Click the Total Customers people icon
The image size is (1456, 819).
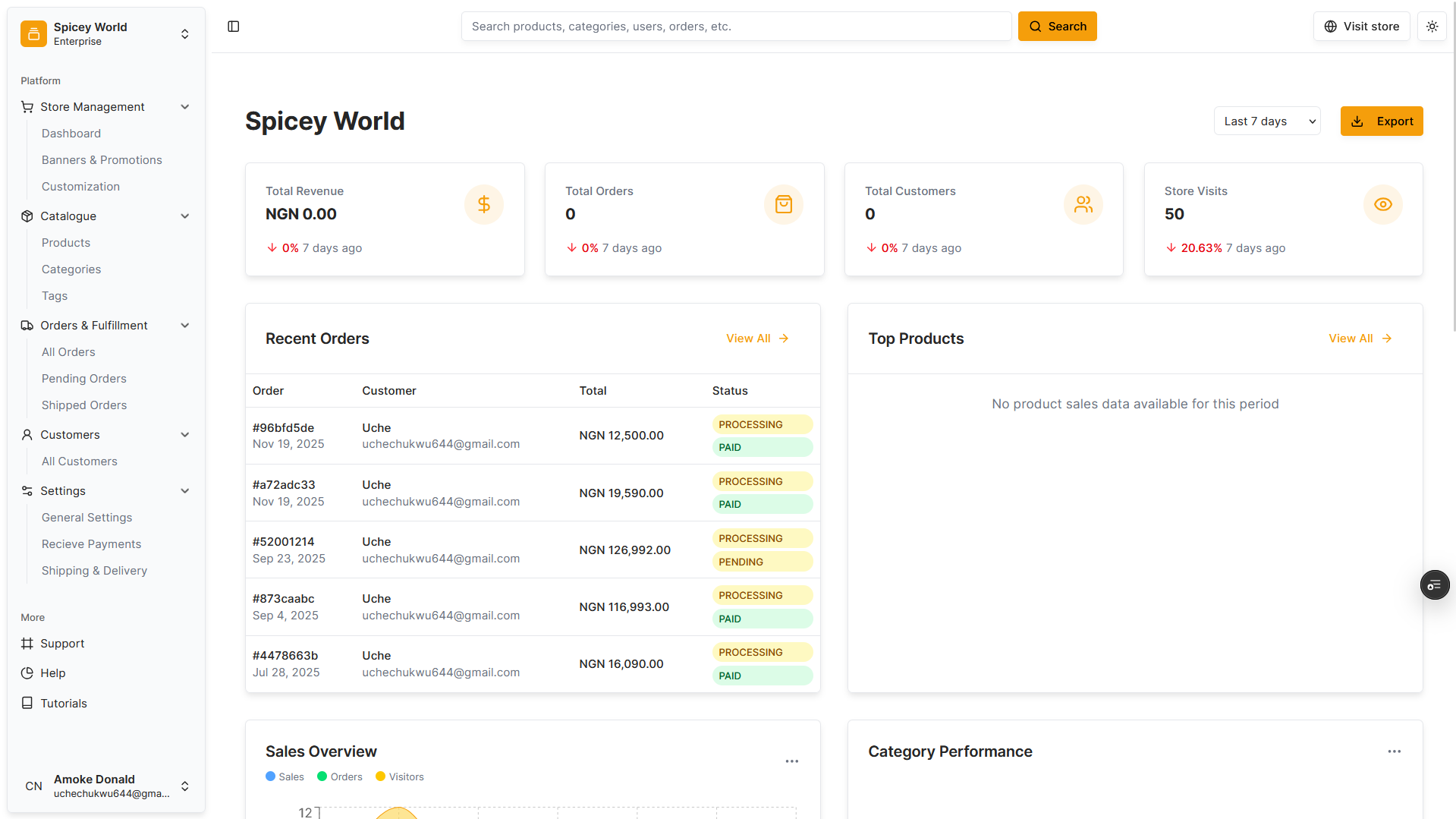pos(1083,204)
